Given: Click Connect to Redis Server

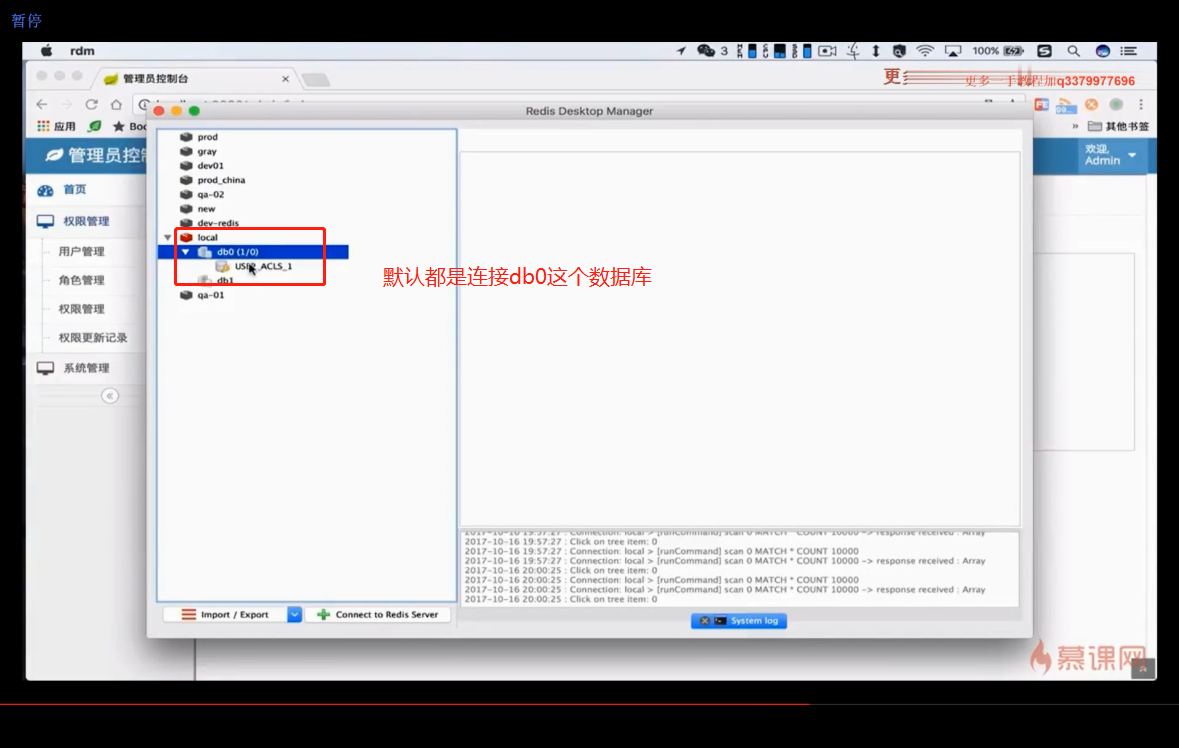Looking at the screenshot, I should (377, 614).
